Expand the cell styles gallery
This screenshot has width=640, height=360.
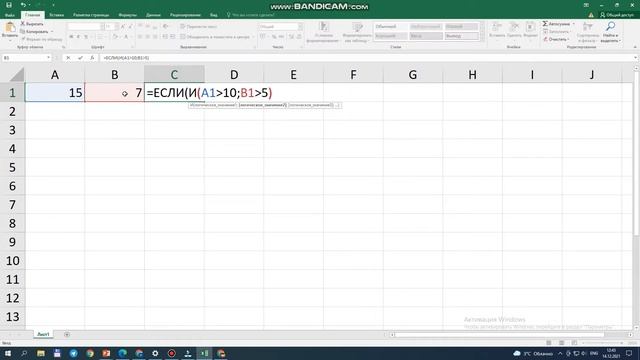pos(482,38)
